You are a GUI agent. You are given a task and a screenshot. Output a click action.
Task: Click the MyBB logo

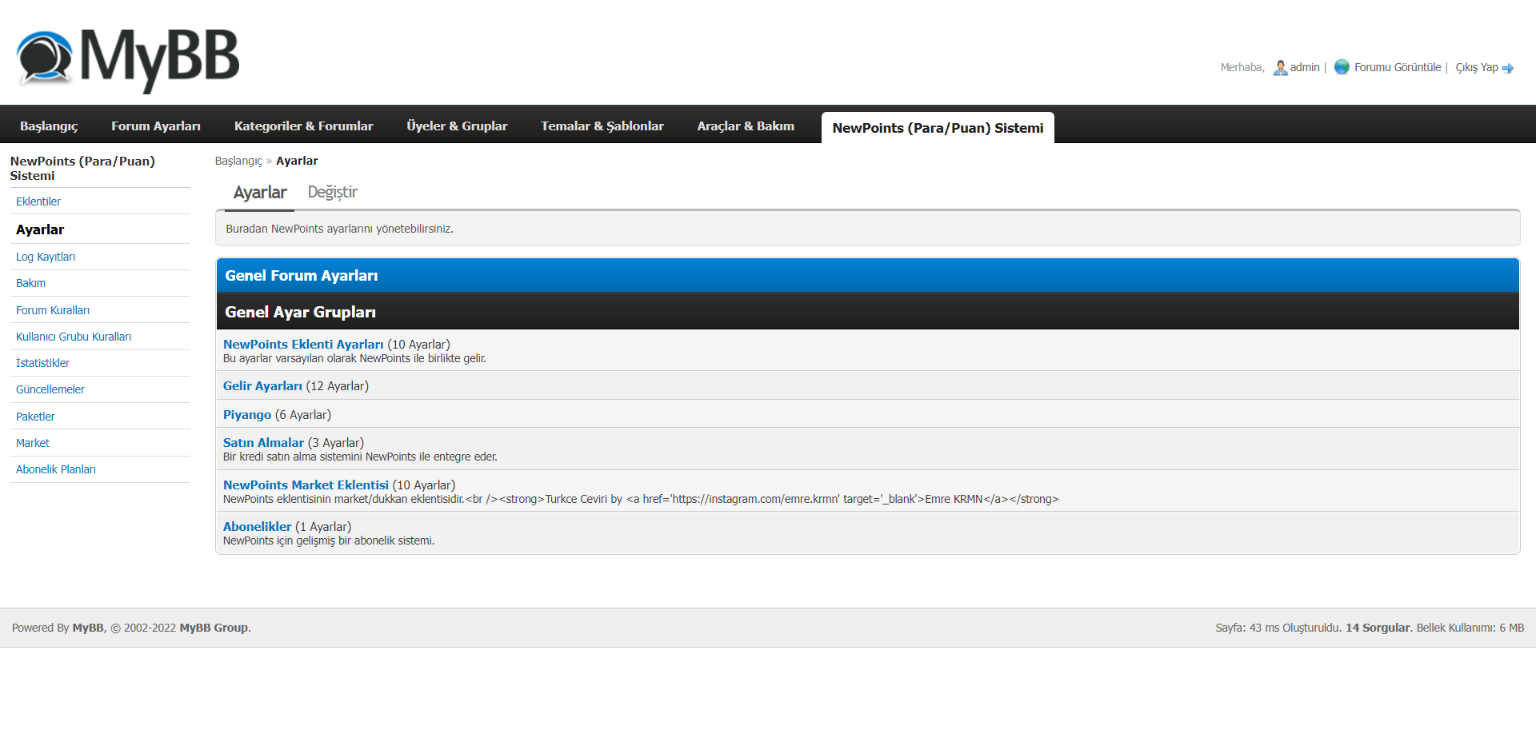(x=128, y=60)
